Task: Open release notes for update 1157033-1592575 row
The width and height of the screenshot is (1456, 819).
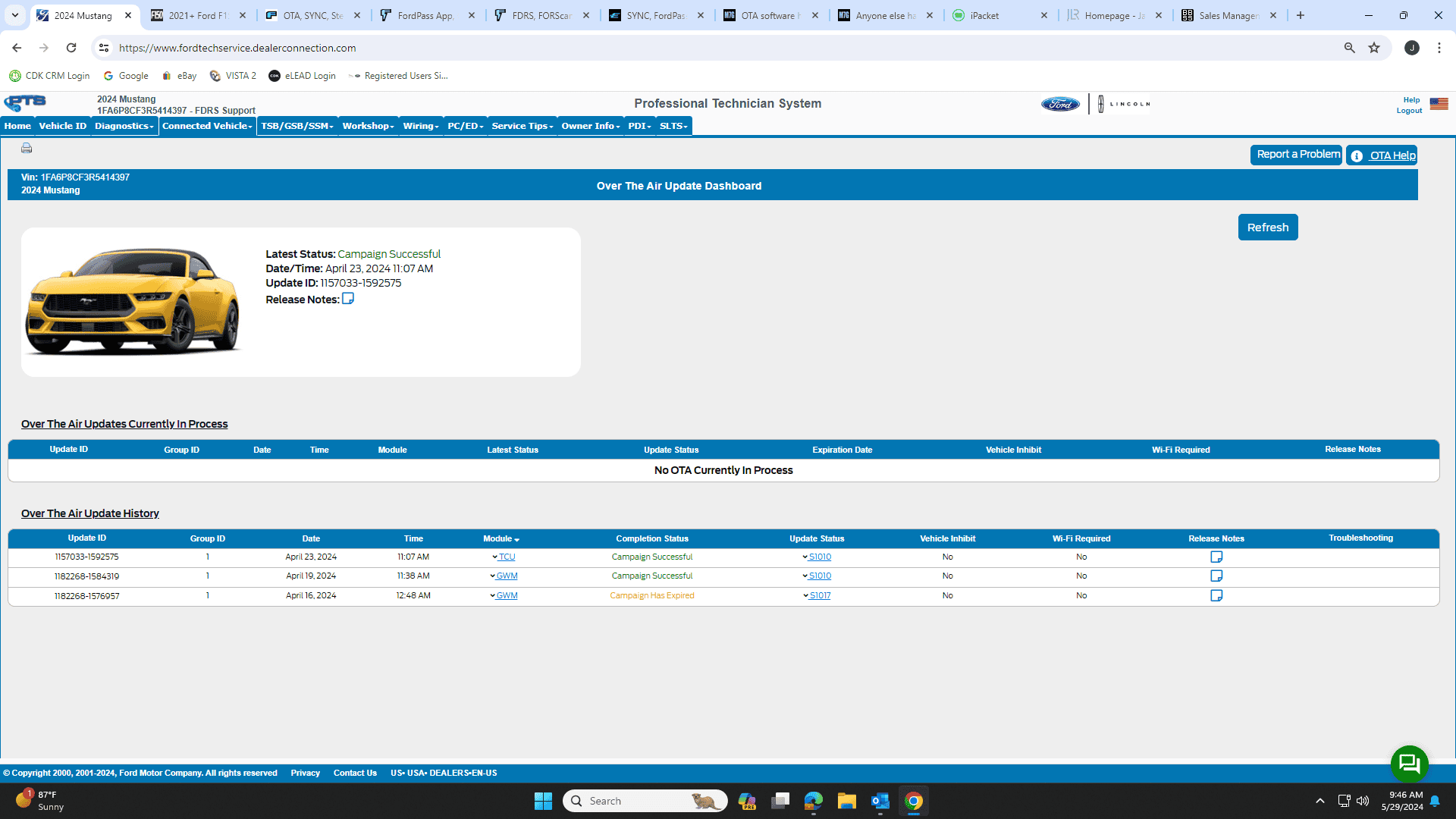Action: click(x=1216, y=557)
